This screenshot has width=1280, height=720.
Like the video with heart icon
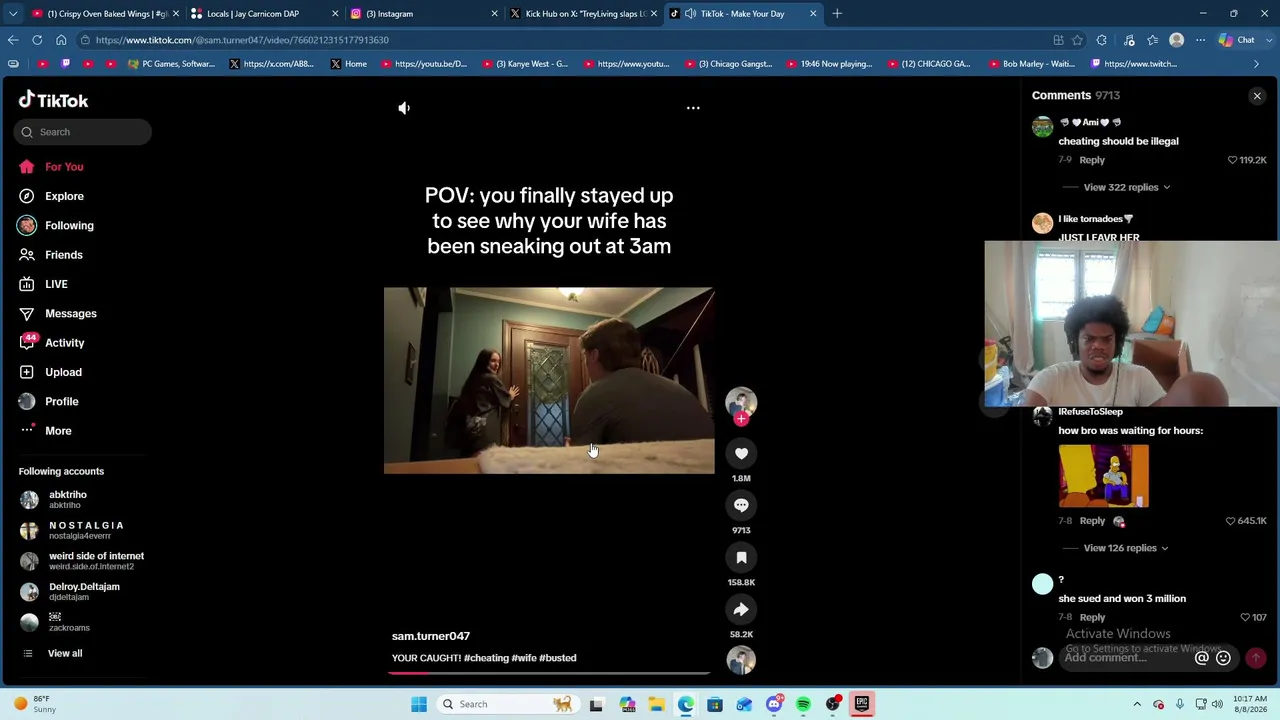click(x=741, y=453)
